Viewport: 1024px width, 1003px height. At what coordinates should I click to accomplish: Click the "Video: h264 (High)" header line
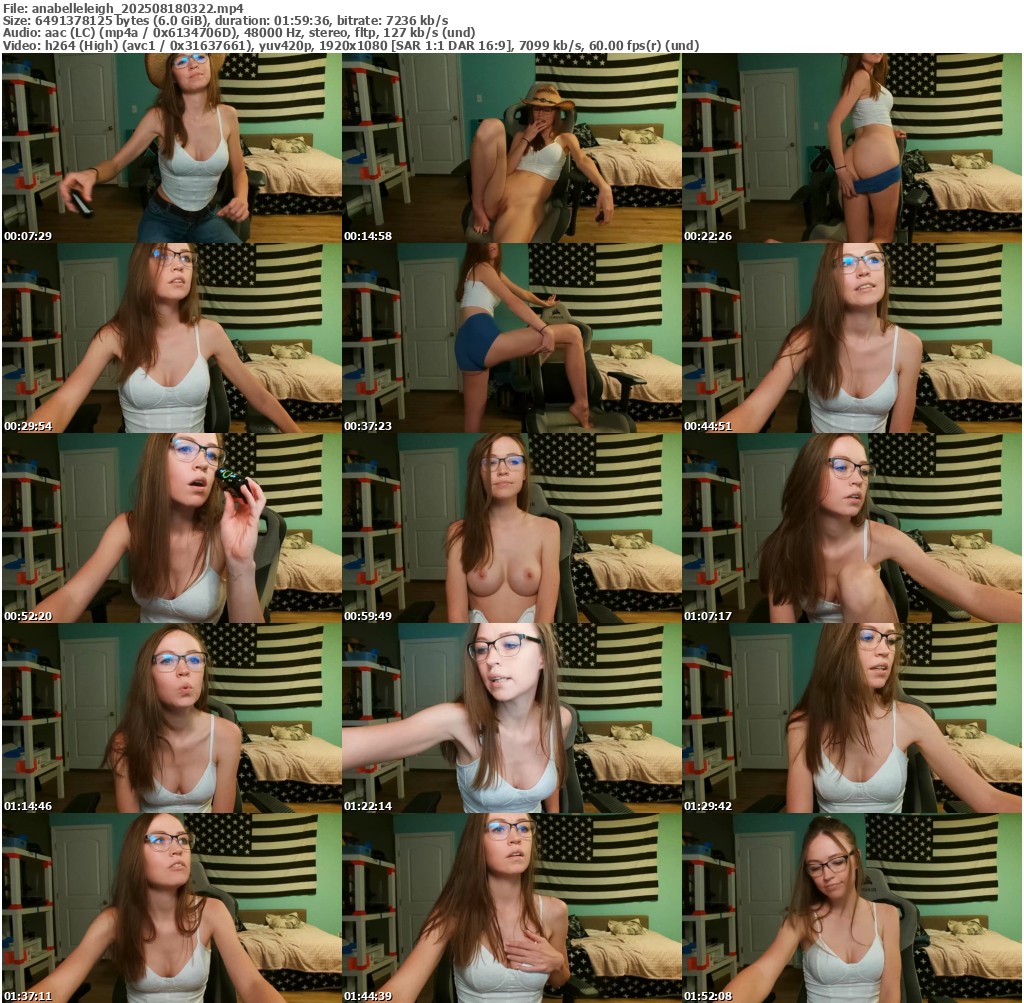(351, 46)
